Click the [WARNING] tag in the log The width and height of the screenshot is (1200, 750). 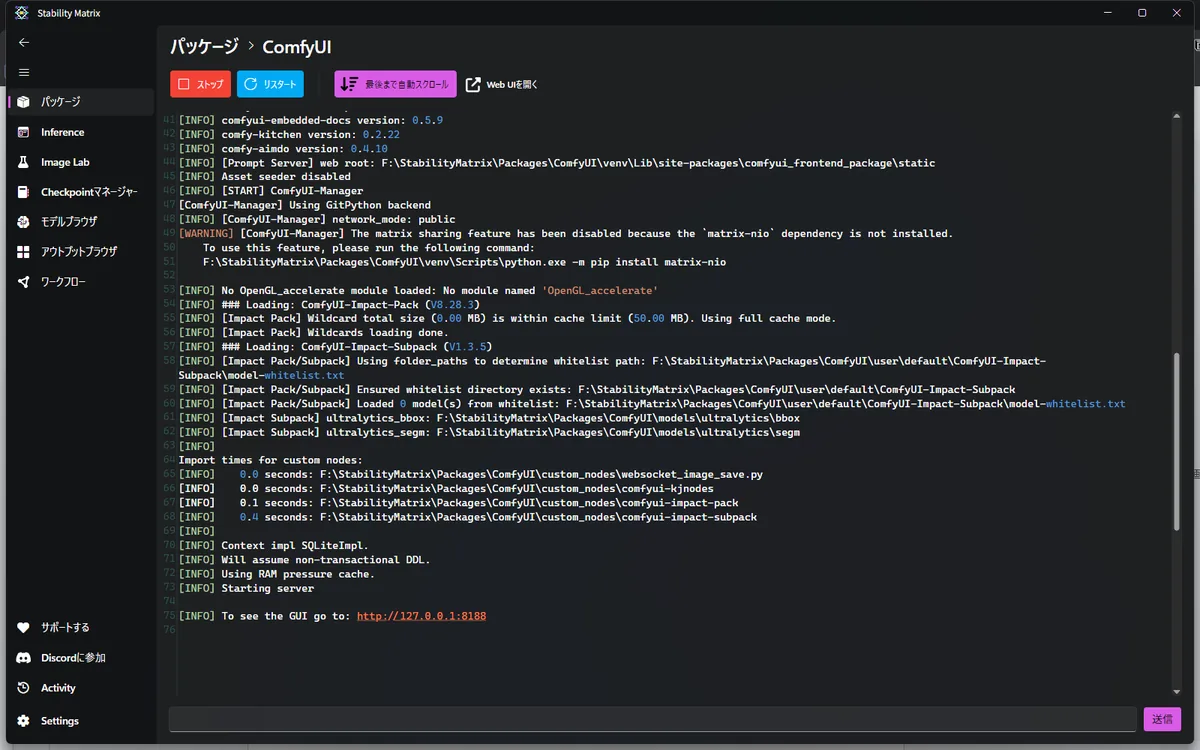pos(207,234)
